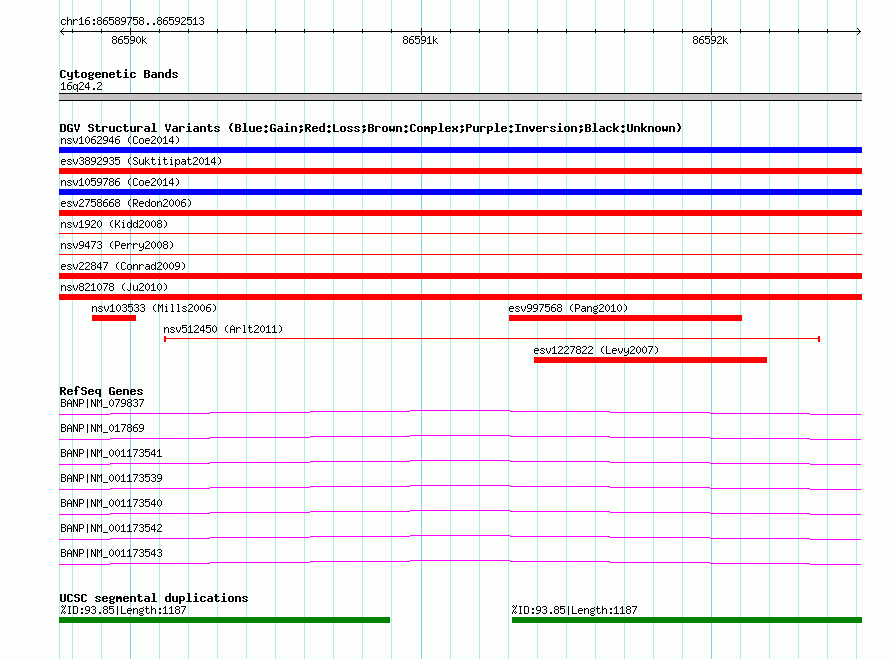The width and height of the screenshot is (890, 659).
Task: Click the red bar under esv997568
Action: tap(625, 318)
